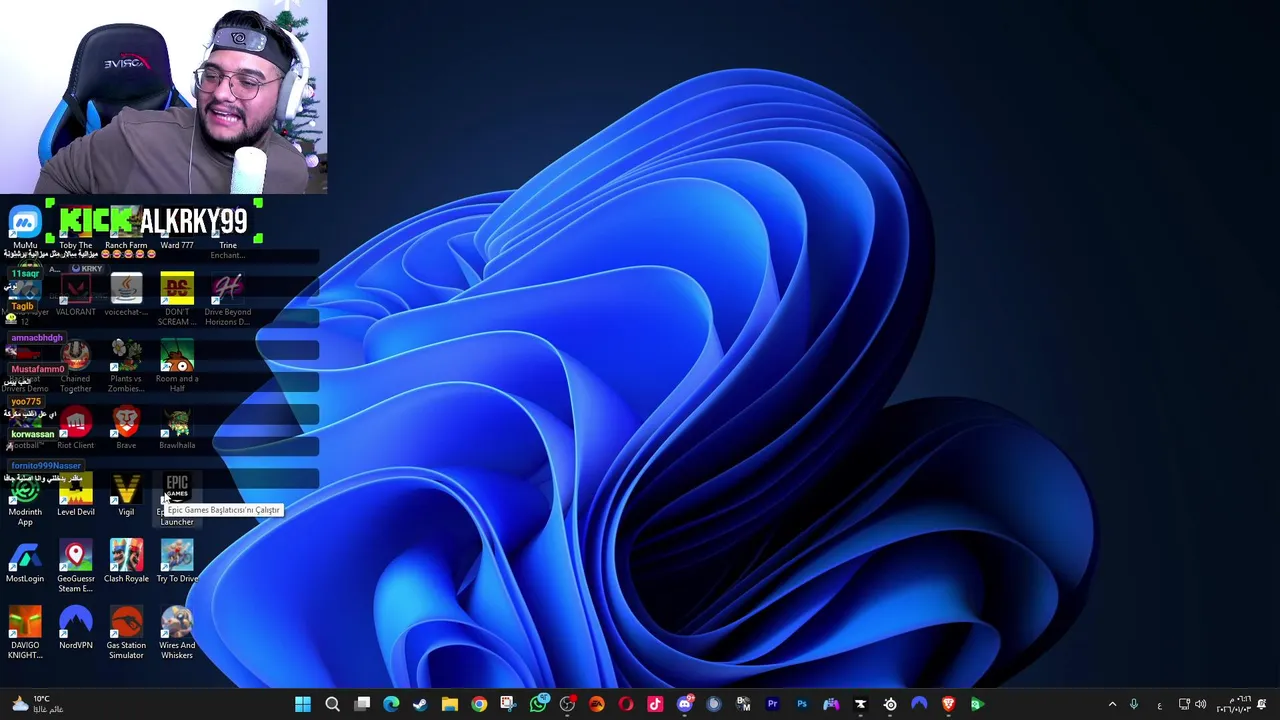Open the Modrinth App shortcut
Image resolution: width=1280 pixels, height=720 pixels.
click(25, 500)
